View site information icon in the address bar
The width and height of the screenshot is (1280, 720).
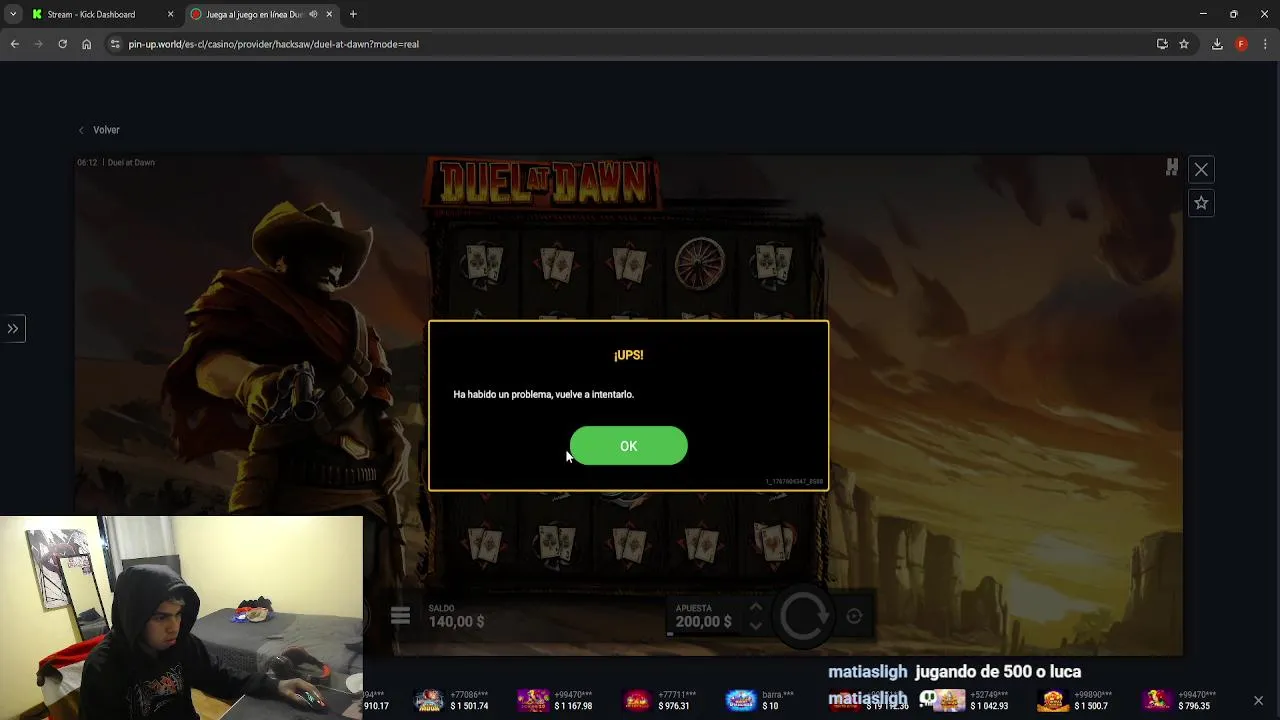115,44
